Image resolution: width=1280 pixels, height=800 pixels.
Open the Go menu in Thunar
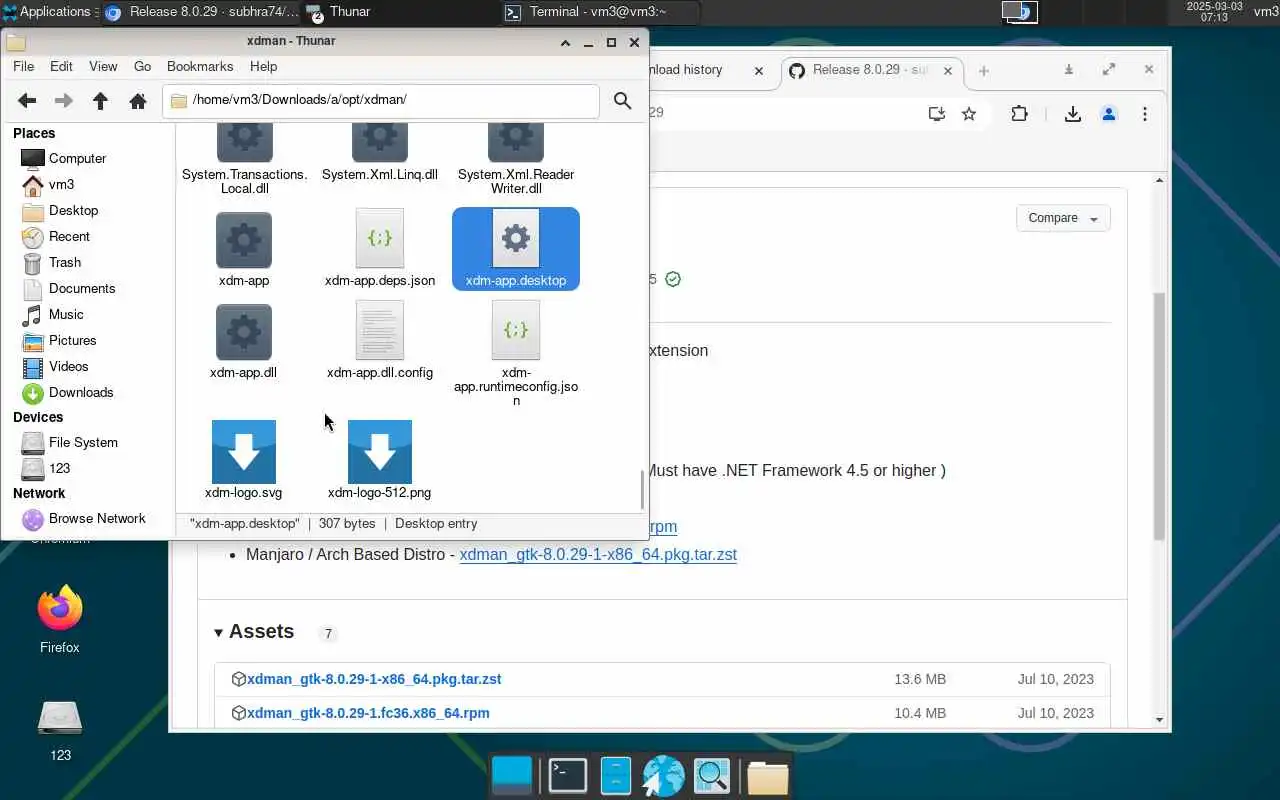coord(142,66)
